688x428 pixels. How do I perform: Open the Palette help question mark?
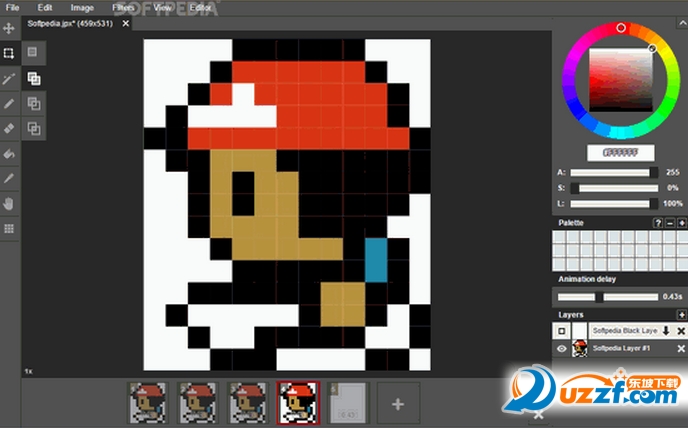(x=658, y=223)
